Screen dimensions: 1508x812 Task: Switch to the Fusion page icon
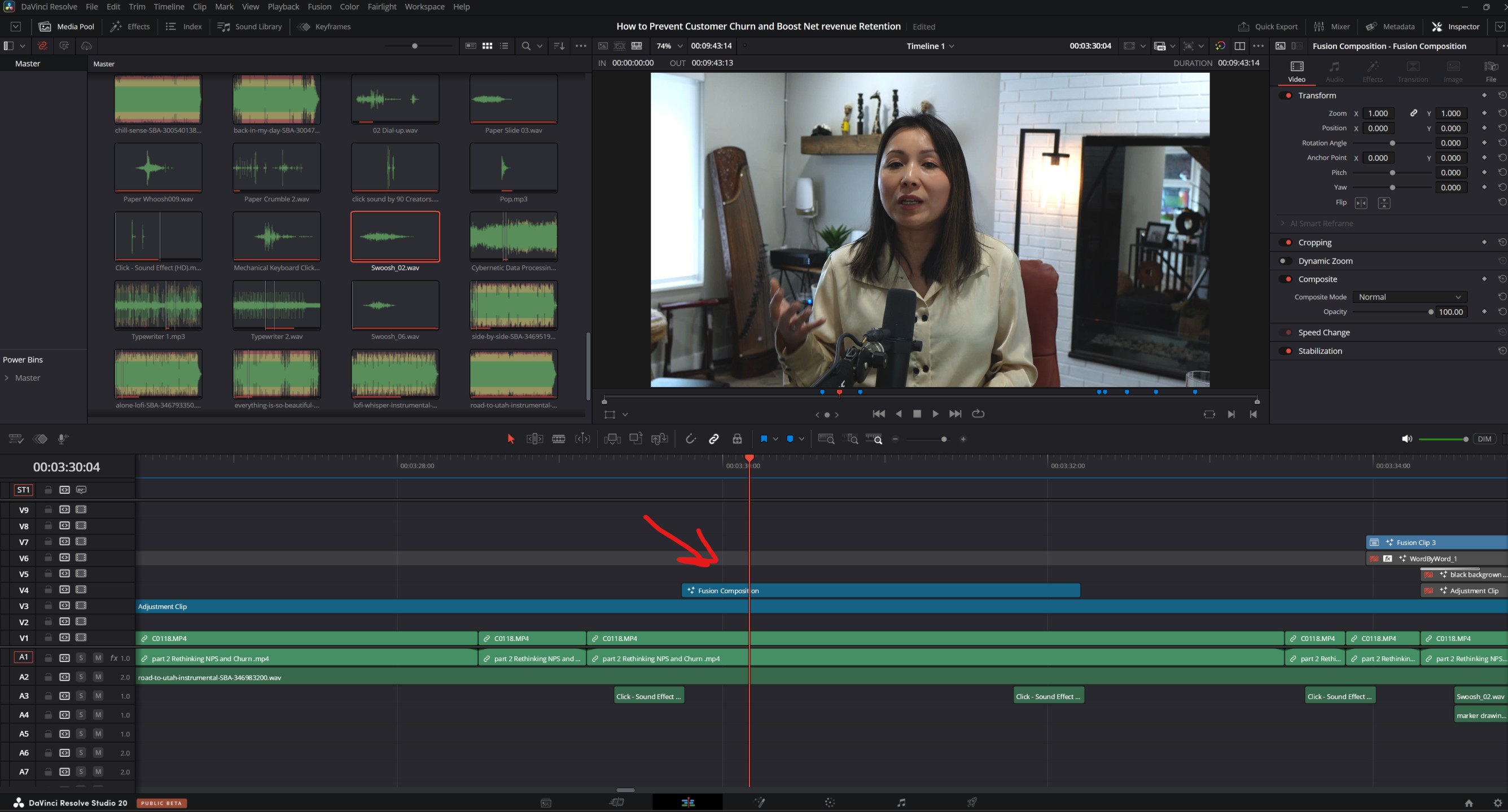(x=759, y=802)
